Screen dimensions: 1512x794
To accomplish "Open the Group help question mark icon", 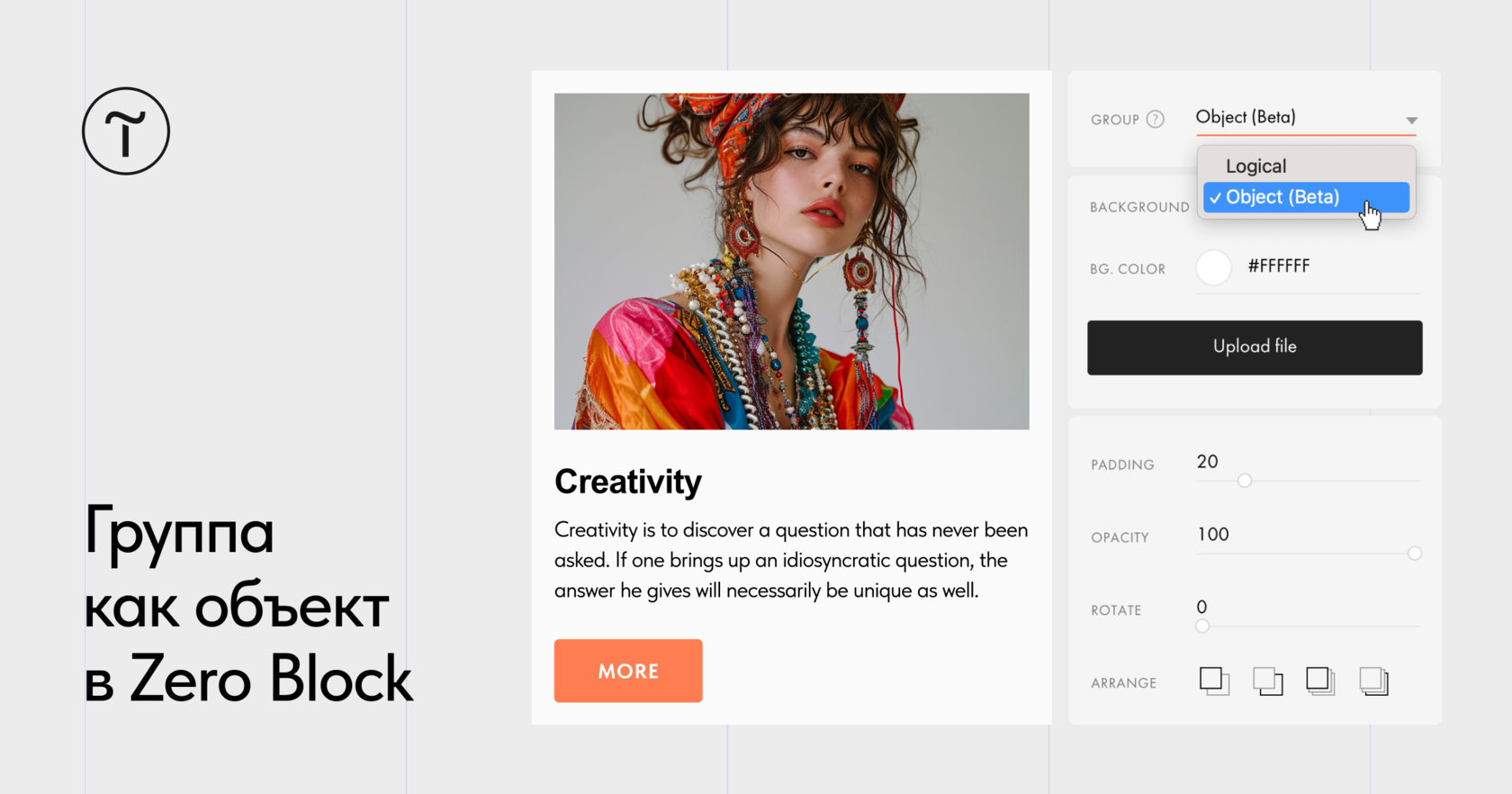I will [x=1156, y=119].
